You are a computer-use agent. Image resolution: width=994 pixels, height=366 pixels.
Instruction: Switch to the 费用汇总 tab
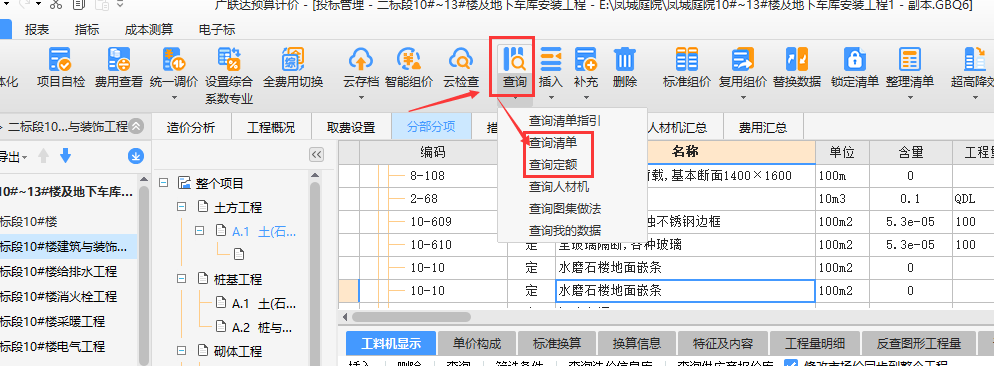click(x=763, y=127)
